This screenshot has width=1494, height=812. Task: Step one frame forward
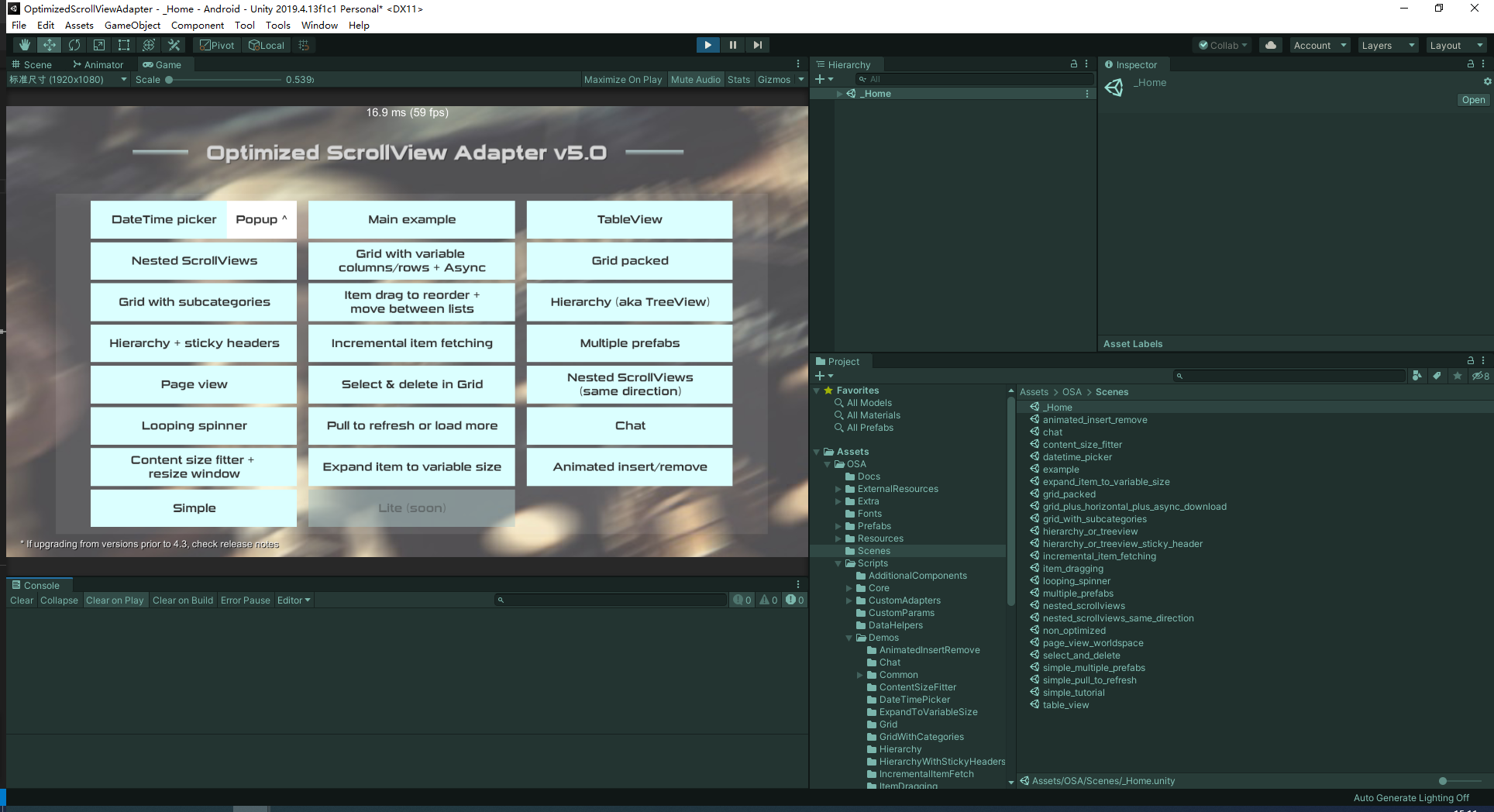click(757, 45)
